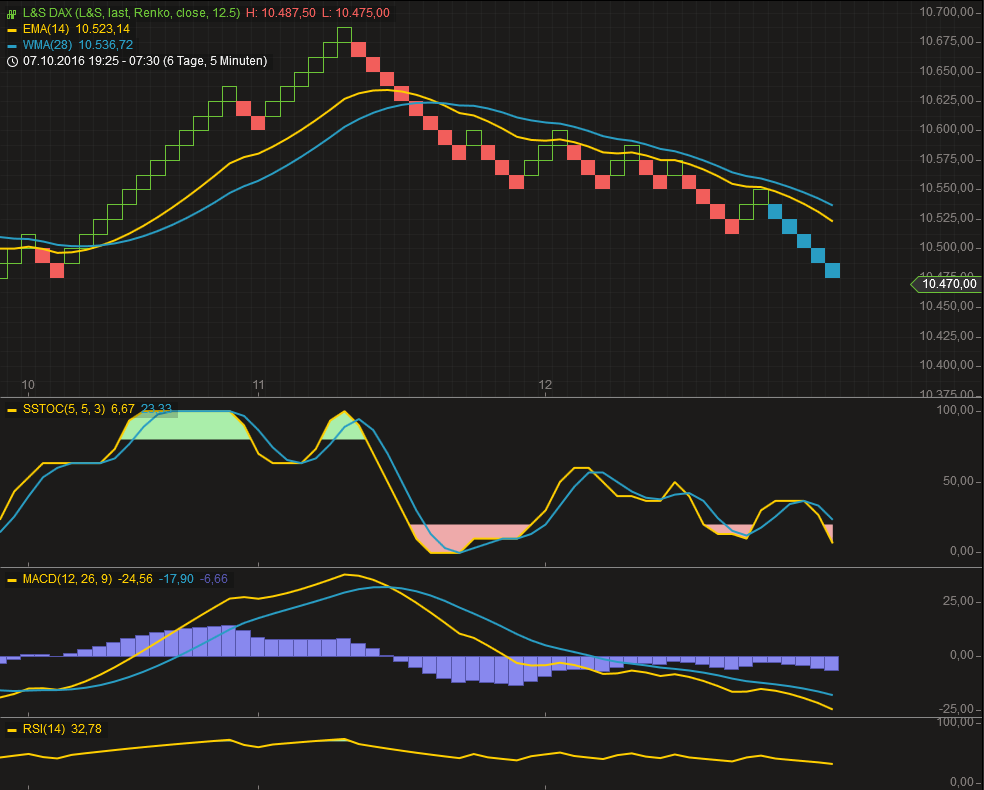Select the blue WMA(28) legend line icon
Image resolution: width=984 pixels, height=790 pixels.
pos(12,44)
